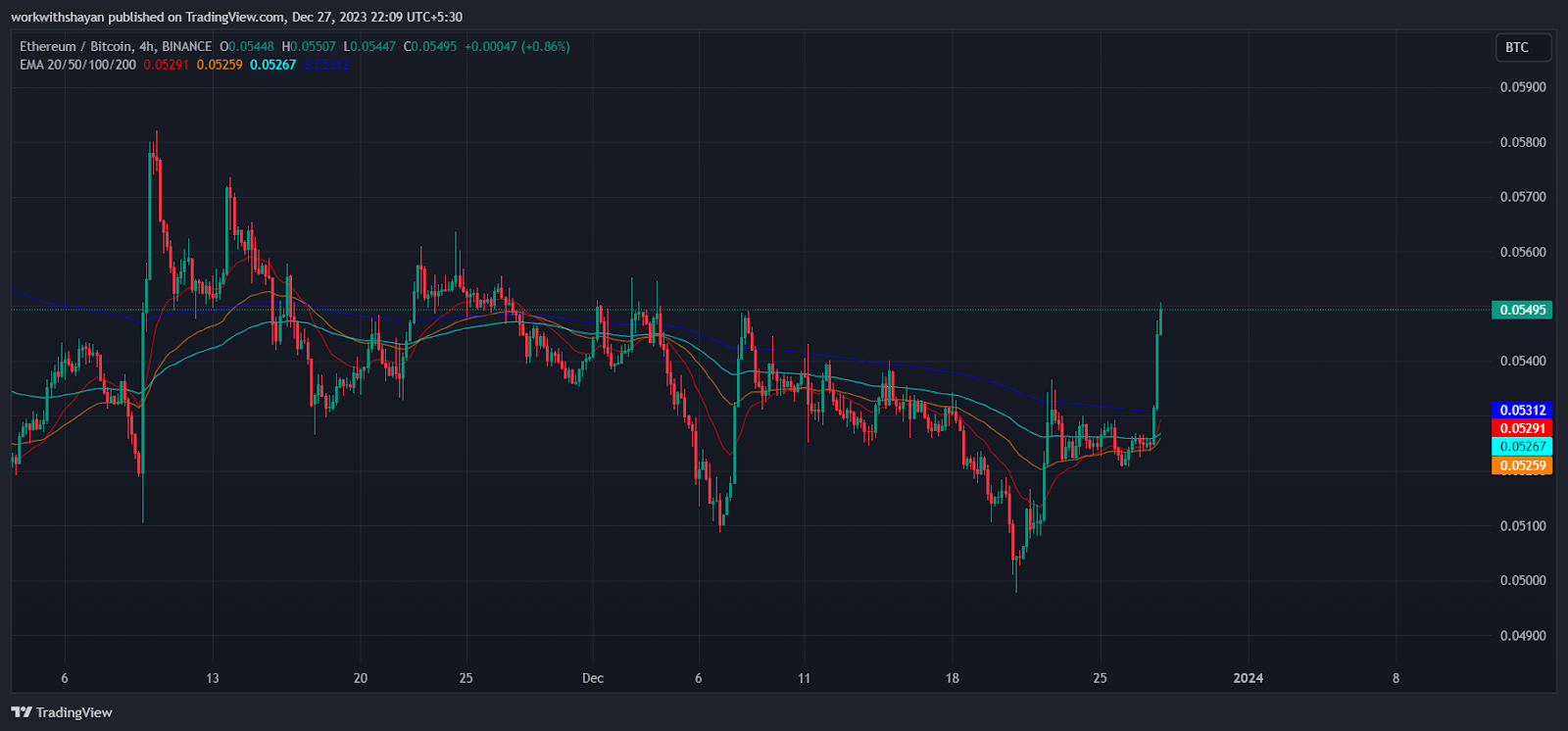The width and height of the screenshot is (1568, 731).
Task: Click the 2024 label on time axis
Action: click(1248, 678)
